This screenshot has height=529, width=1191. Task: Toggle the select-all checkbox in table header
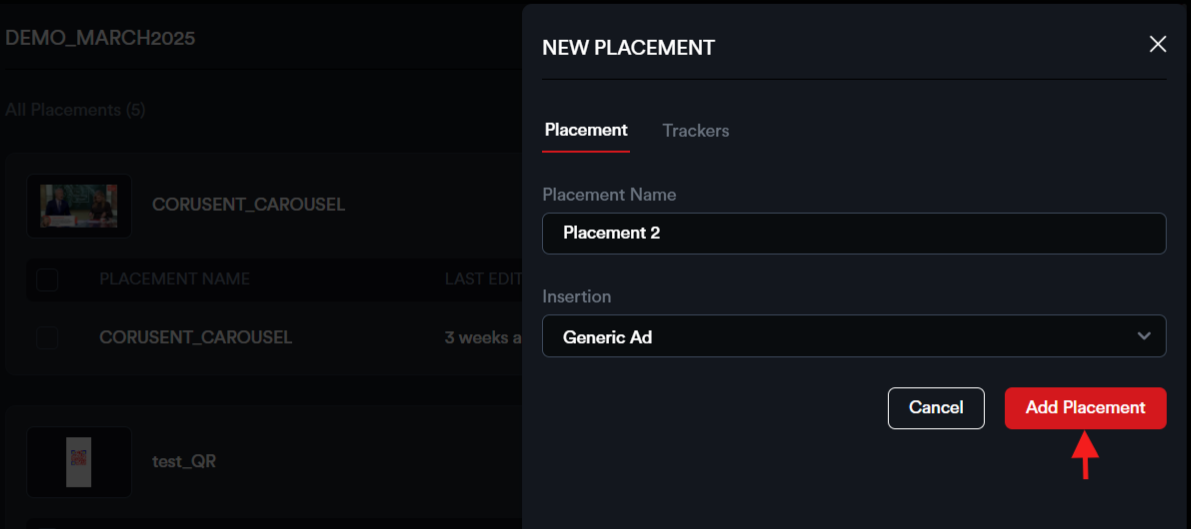point(47,280)
